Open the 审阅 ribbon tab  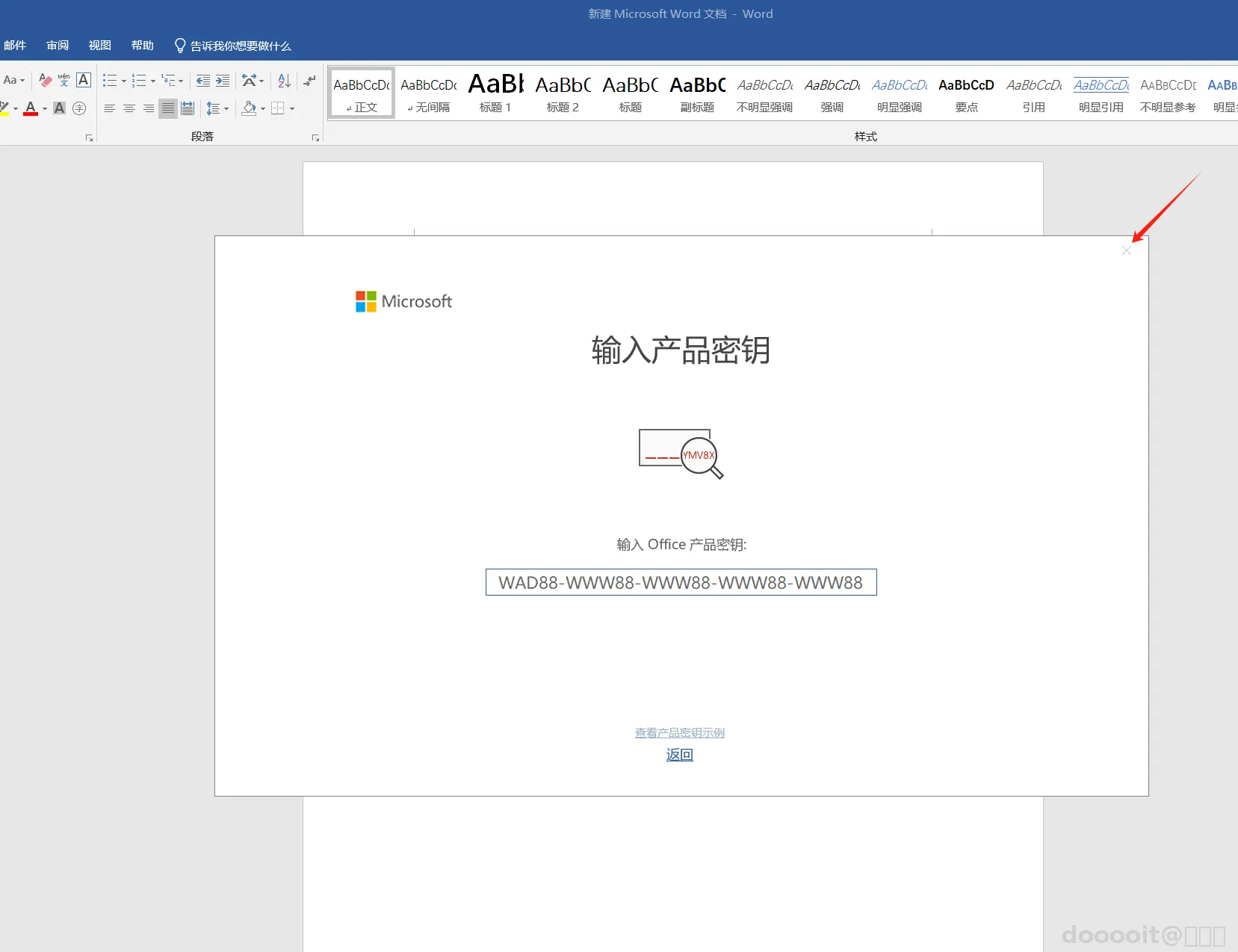pyautogui.click(x=58, y=46)
